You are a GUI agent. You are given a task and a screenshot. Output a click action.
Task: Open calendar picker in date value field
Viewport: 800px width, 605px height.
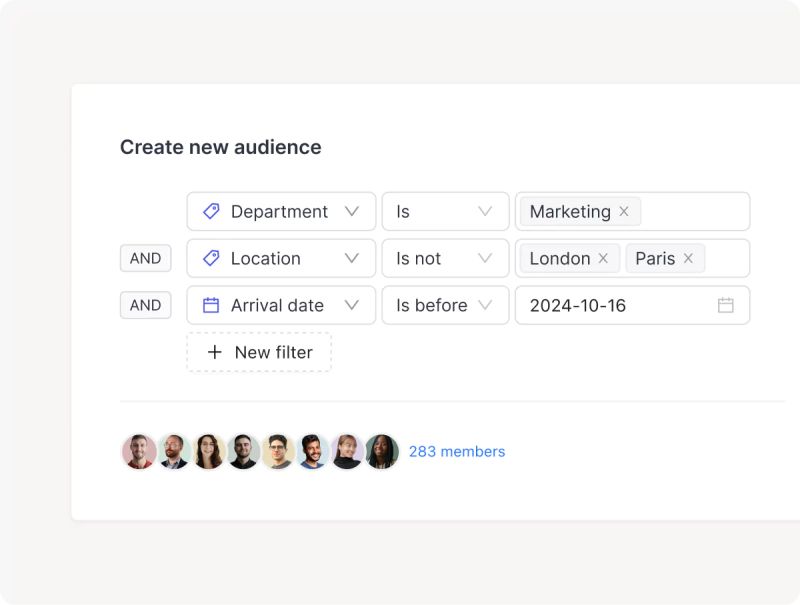(x=726, y=305)
